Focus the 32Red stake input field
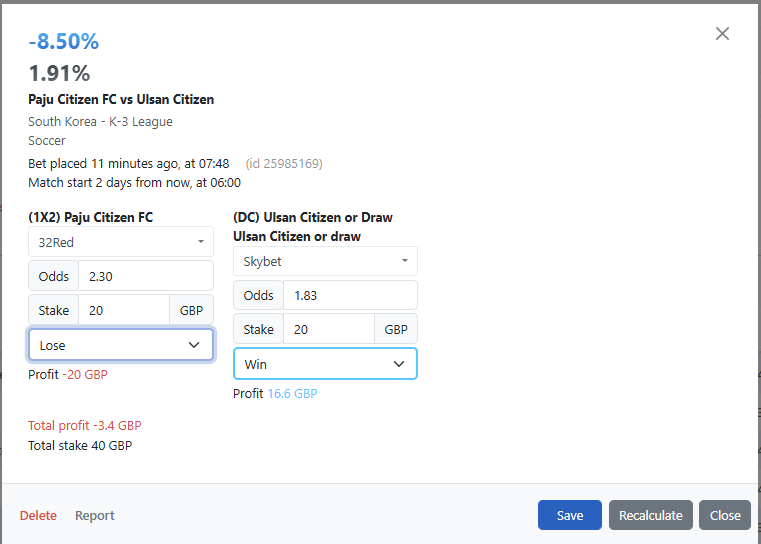Image resolution: width=761 pixels, height=544 pixels. pyautogui.click(x=124, y=310)
